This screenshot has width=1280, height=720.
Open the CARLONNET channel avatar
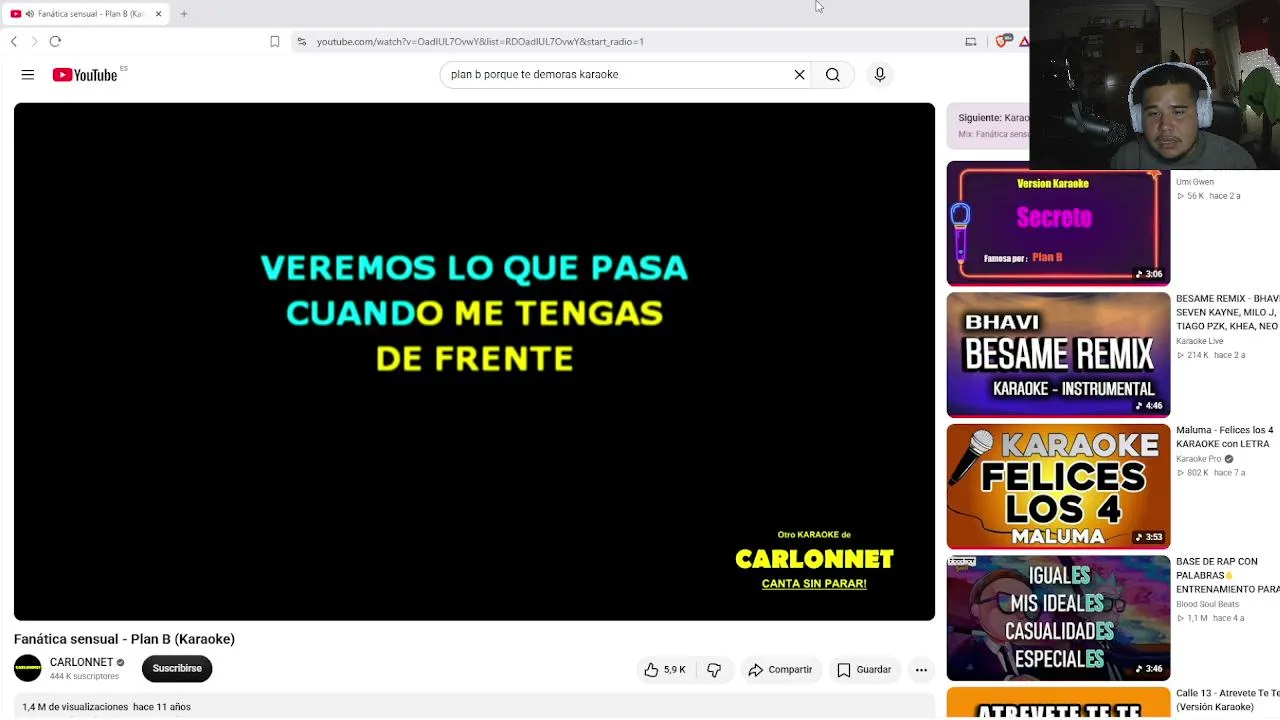pos(28,669)
